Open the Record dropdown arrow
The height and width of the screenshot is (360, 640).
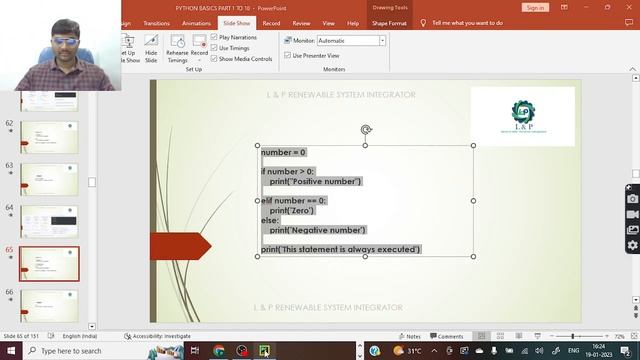200,60
